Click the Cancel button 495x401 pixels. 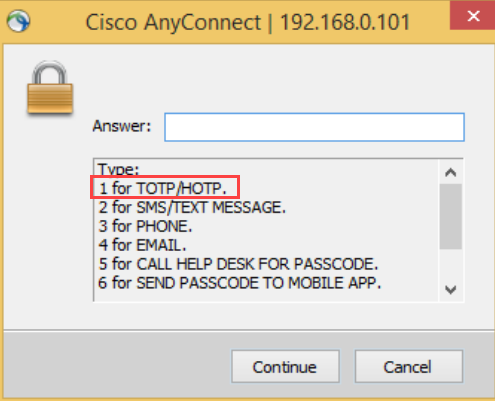click(x=409, y=366)
